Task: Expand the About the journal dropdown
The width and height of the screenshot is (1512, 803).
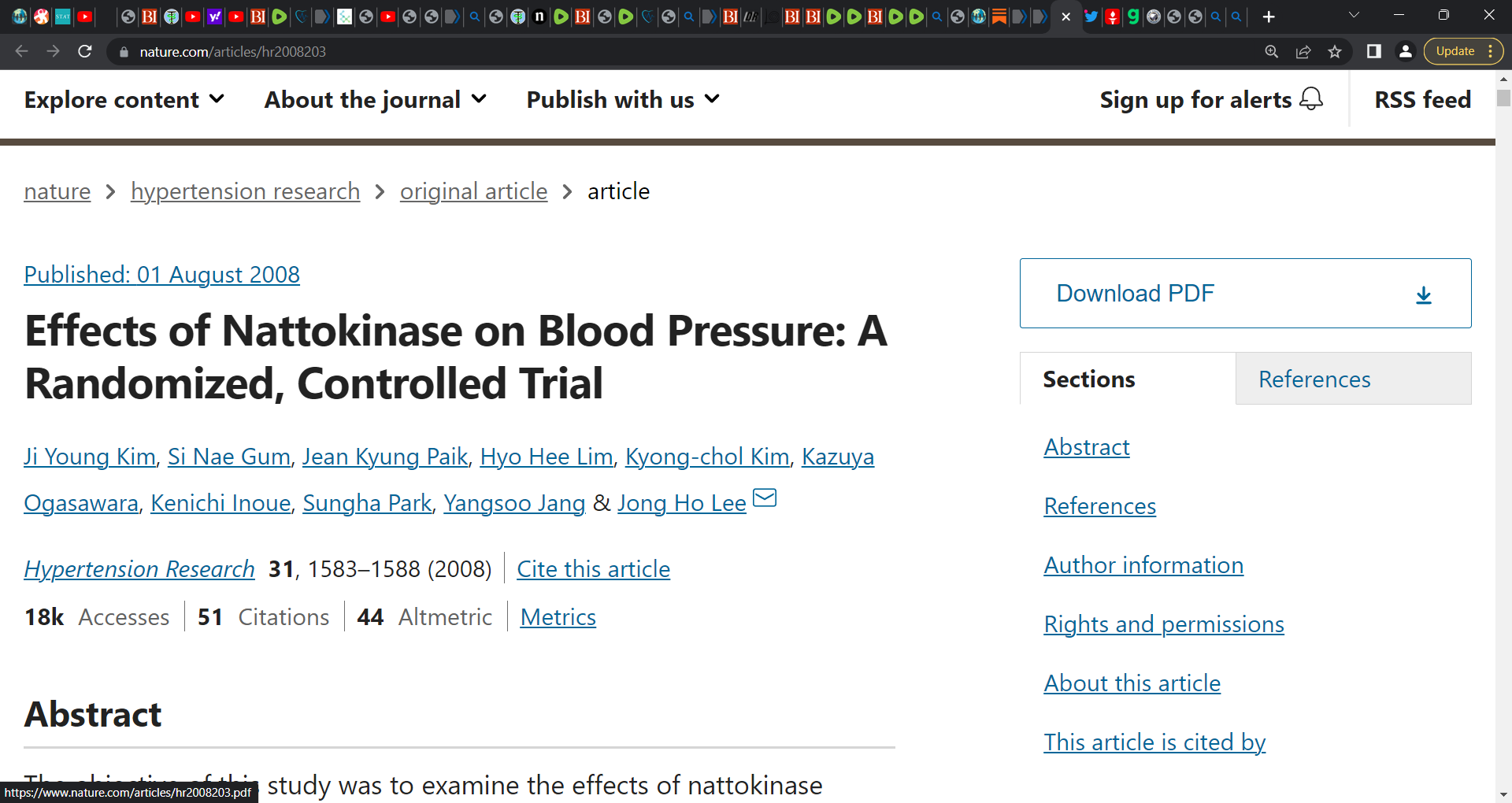Action: [x=376, y=100]
